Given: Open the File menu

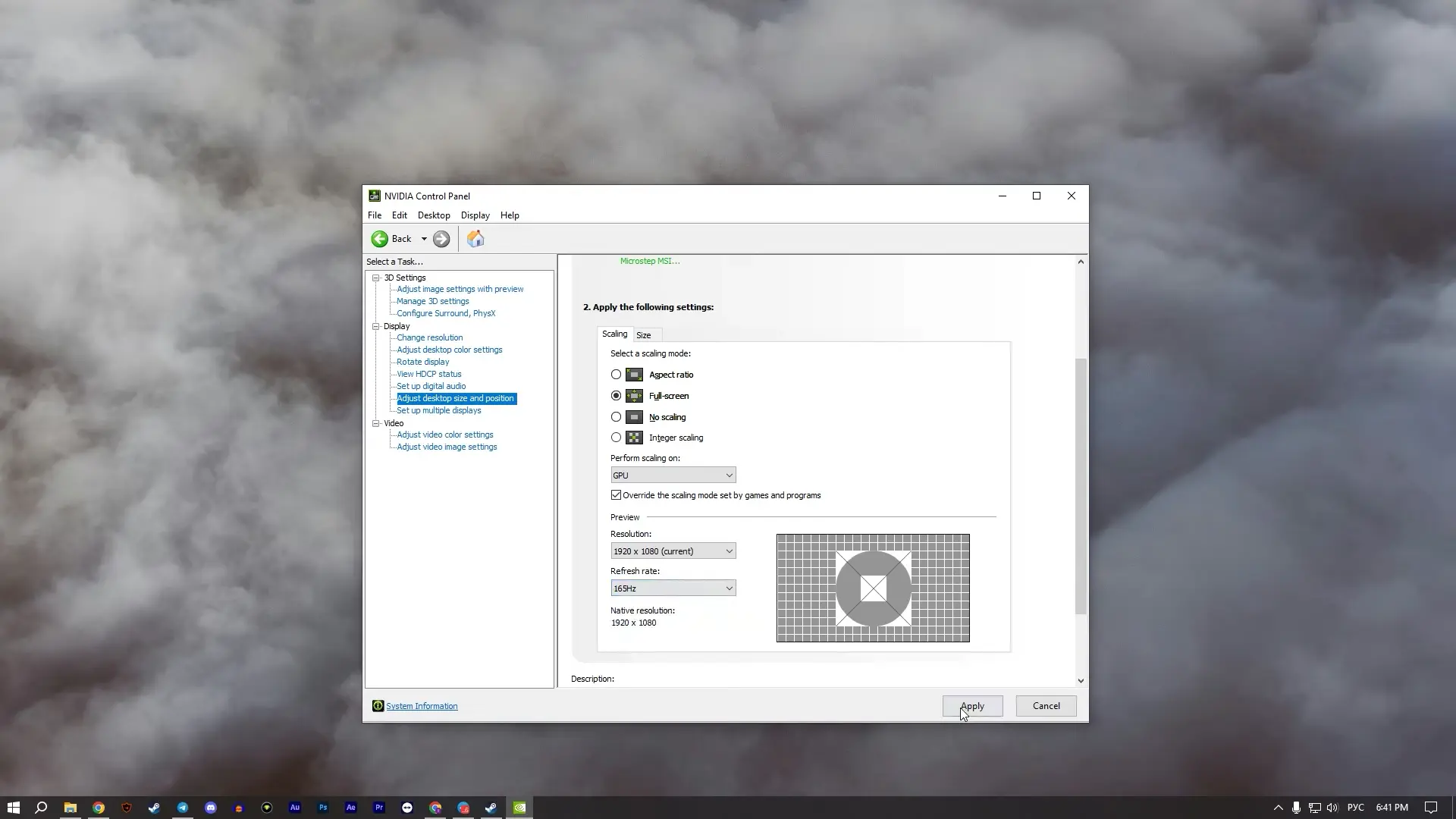Looking at the screenshot, I should click(x=375, y=215).
